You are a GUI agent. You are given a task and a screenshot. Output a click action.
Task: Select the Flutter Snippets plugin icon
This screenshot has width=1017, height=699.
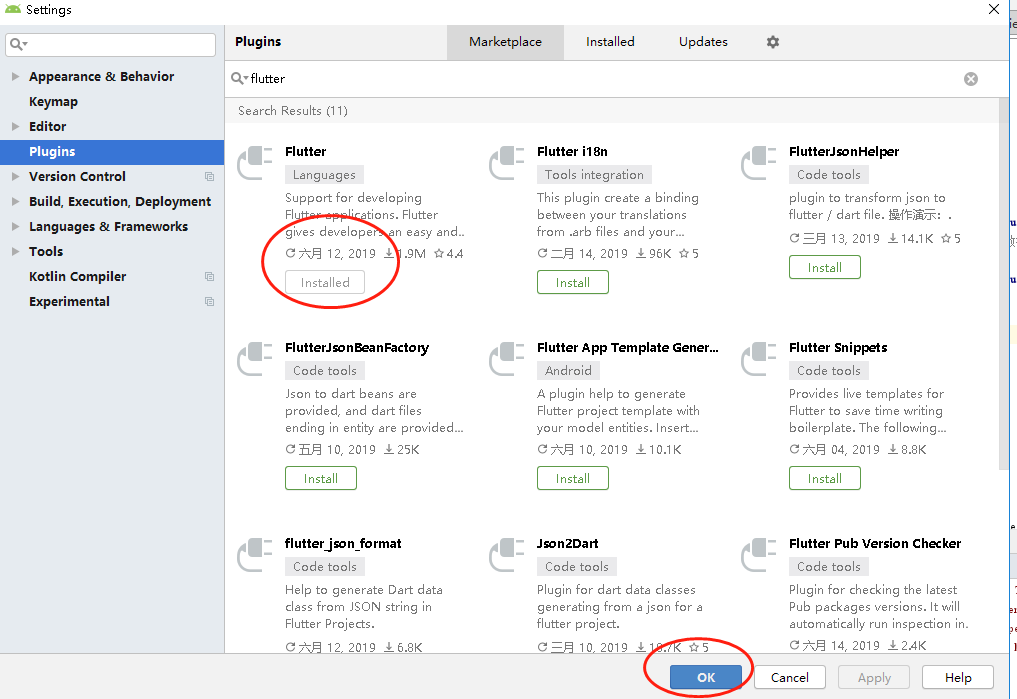[759, 359]
